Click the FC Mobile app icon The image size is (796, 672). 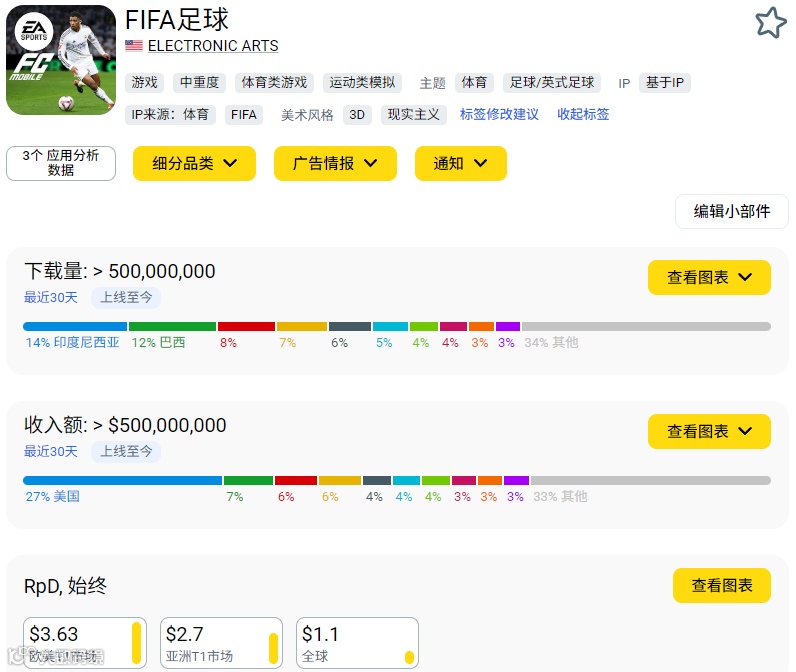(61, 60)
